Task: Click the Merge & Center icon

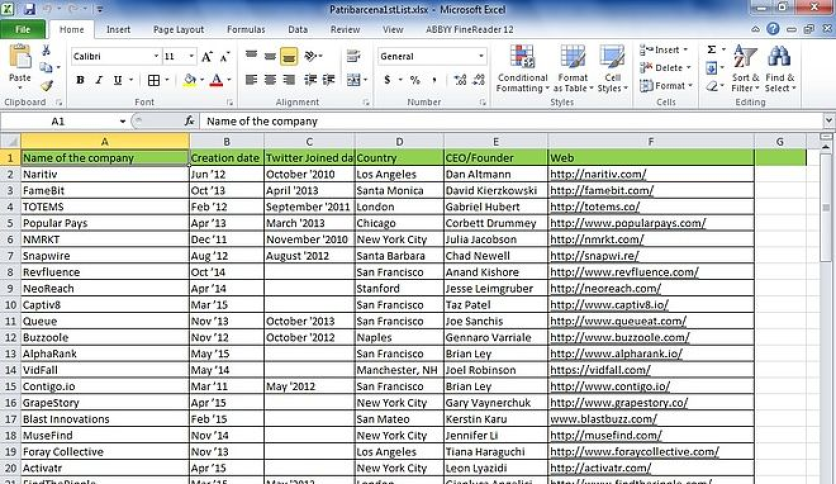Action: [353, 80]
